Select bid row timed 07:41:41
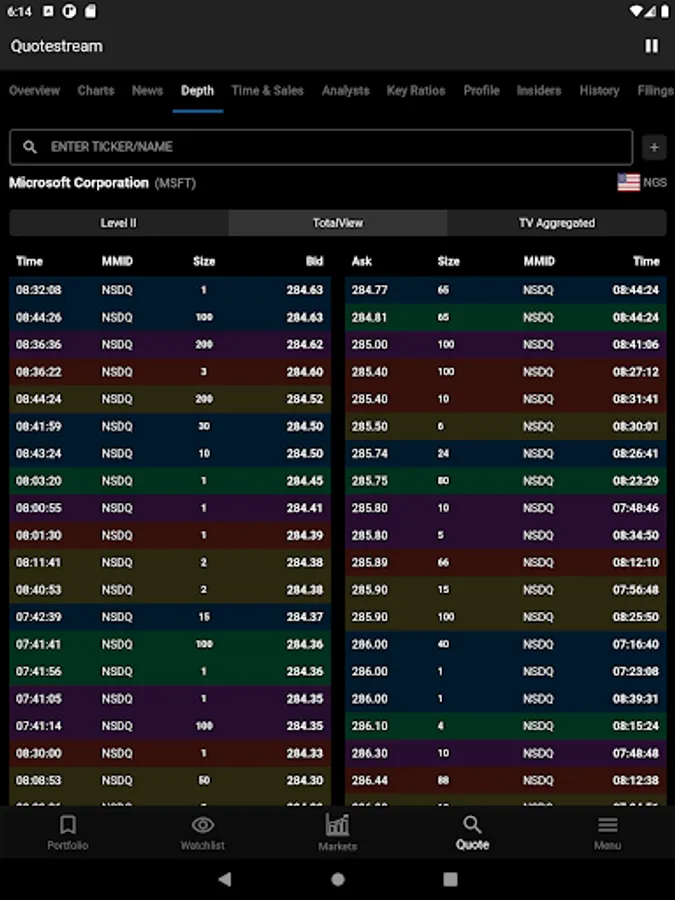This screenshot has height=900, width=675. click(x=170, y=645)
